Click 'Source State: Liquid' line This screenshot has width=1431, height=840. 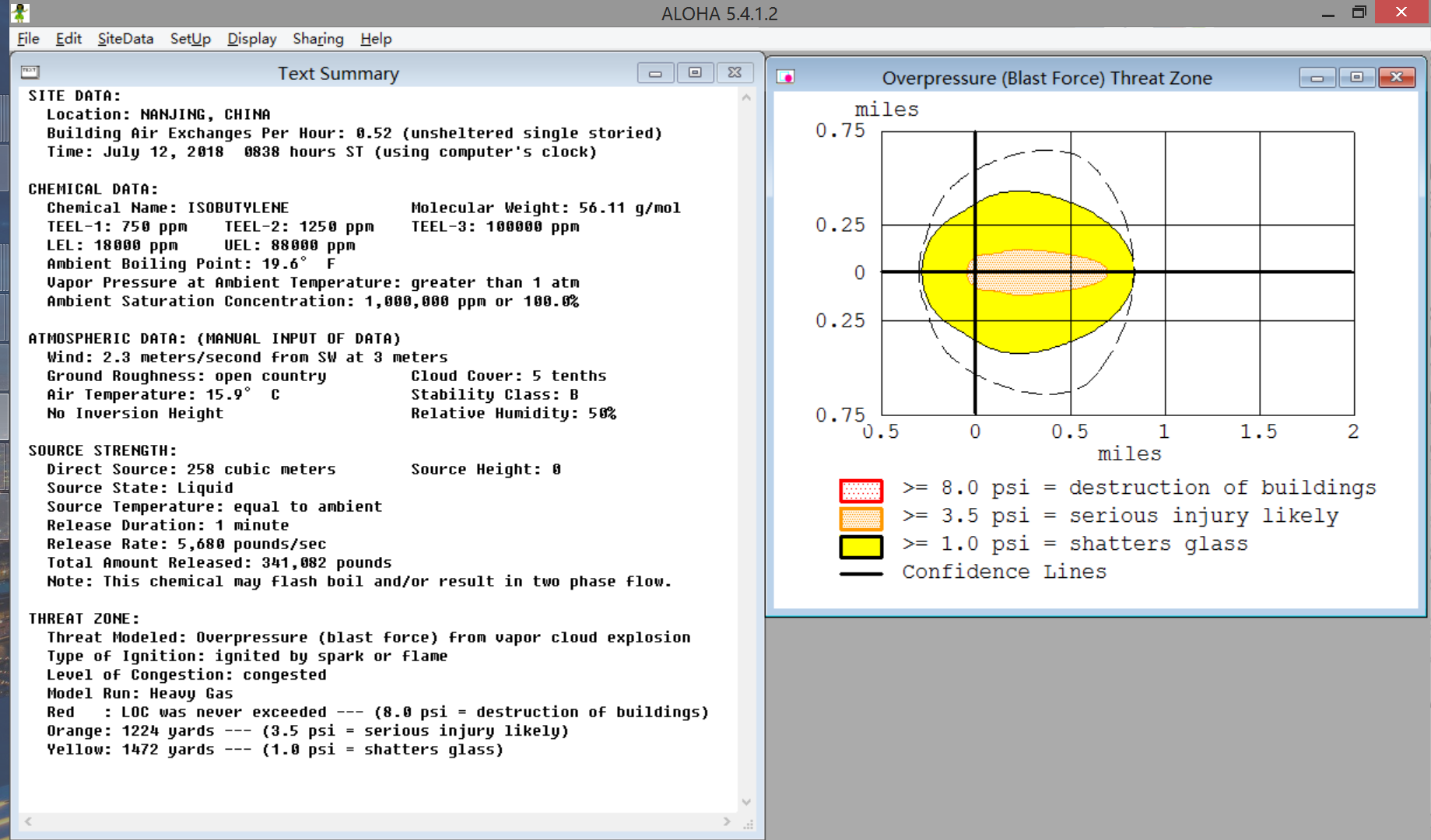140,488
